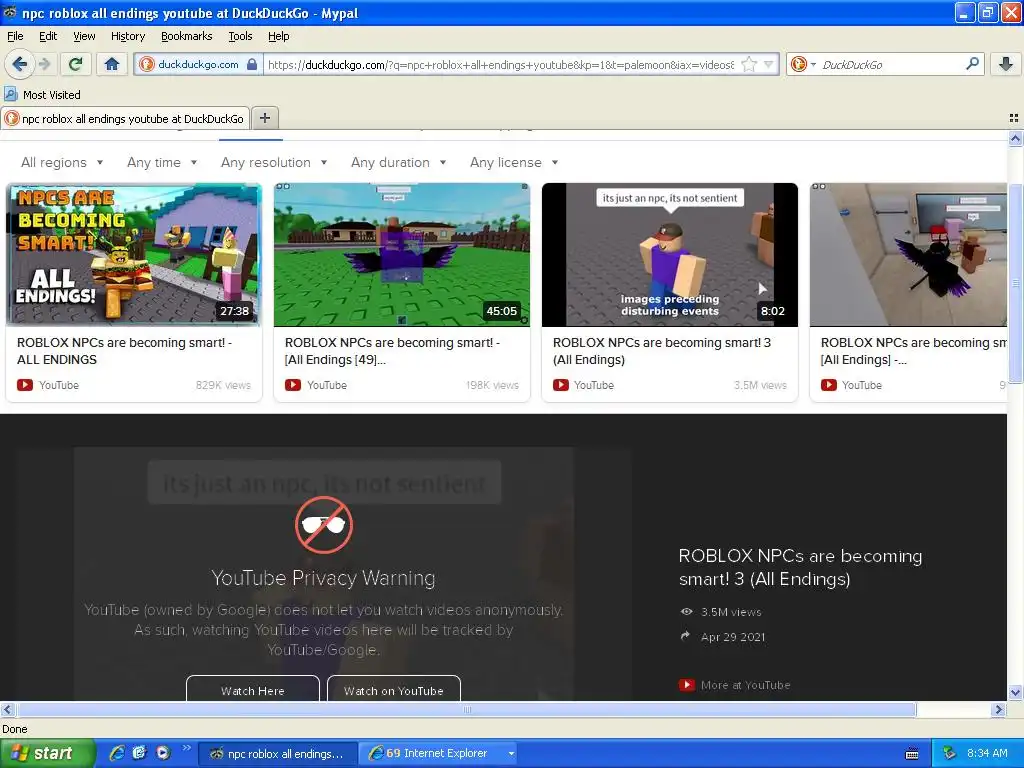The image size is (1024, 768).
Task: Open the More at YouTube link
Action: (735, 685)
